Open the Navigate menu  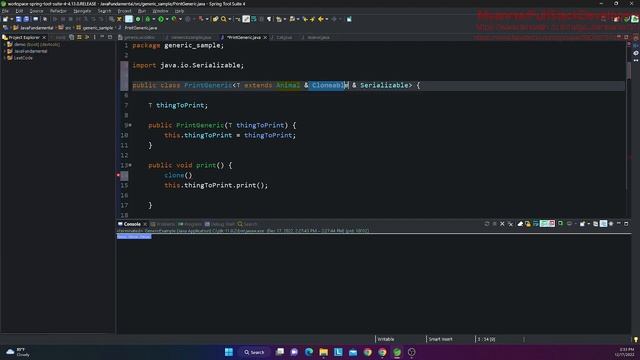point(82,11)
